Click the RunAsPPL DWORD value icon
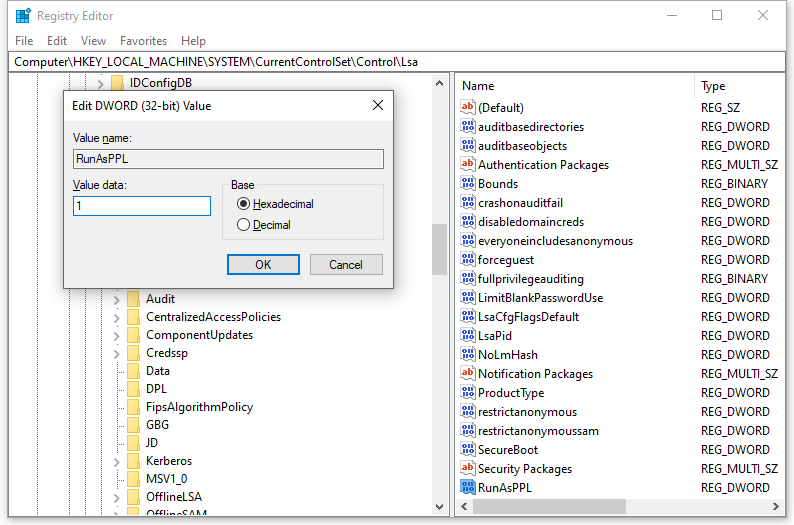Image resolution: width=794 pixels, height=525 pixels. coord(467,488)
